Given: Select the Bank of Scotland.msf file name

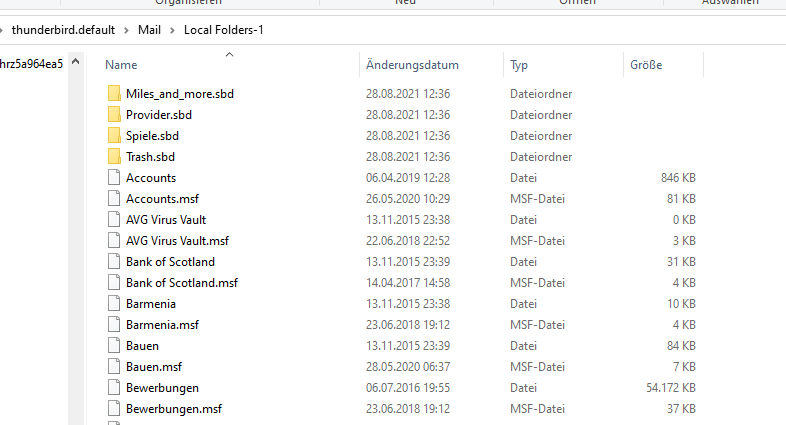Looking at the screenshot, I should pos(182,283).
